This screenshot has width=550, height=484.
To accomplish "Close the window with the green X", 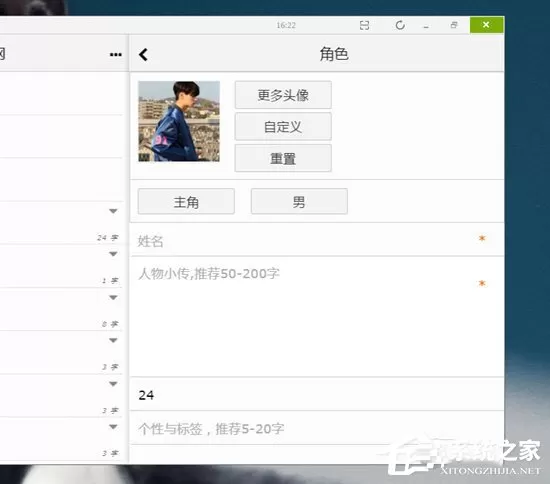I will pos(486,25).
